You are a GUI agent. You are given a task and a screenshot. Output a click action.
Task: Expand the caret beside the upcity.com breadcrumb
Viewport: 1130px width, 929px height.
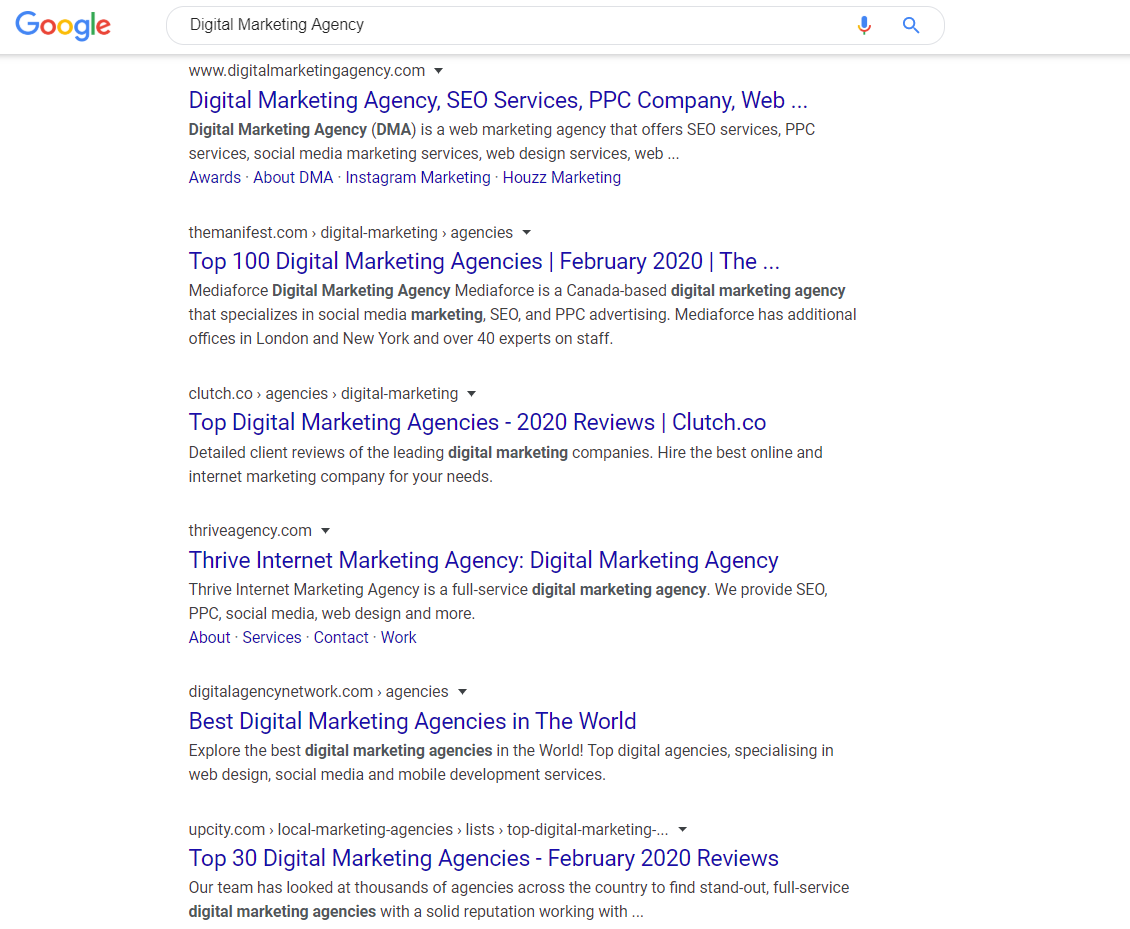(682, 829)
